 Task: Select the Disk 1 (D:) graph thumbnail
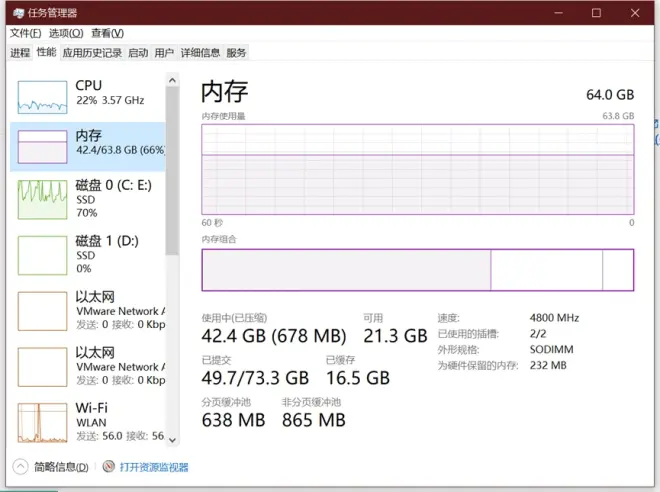coord(41,255)
